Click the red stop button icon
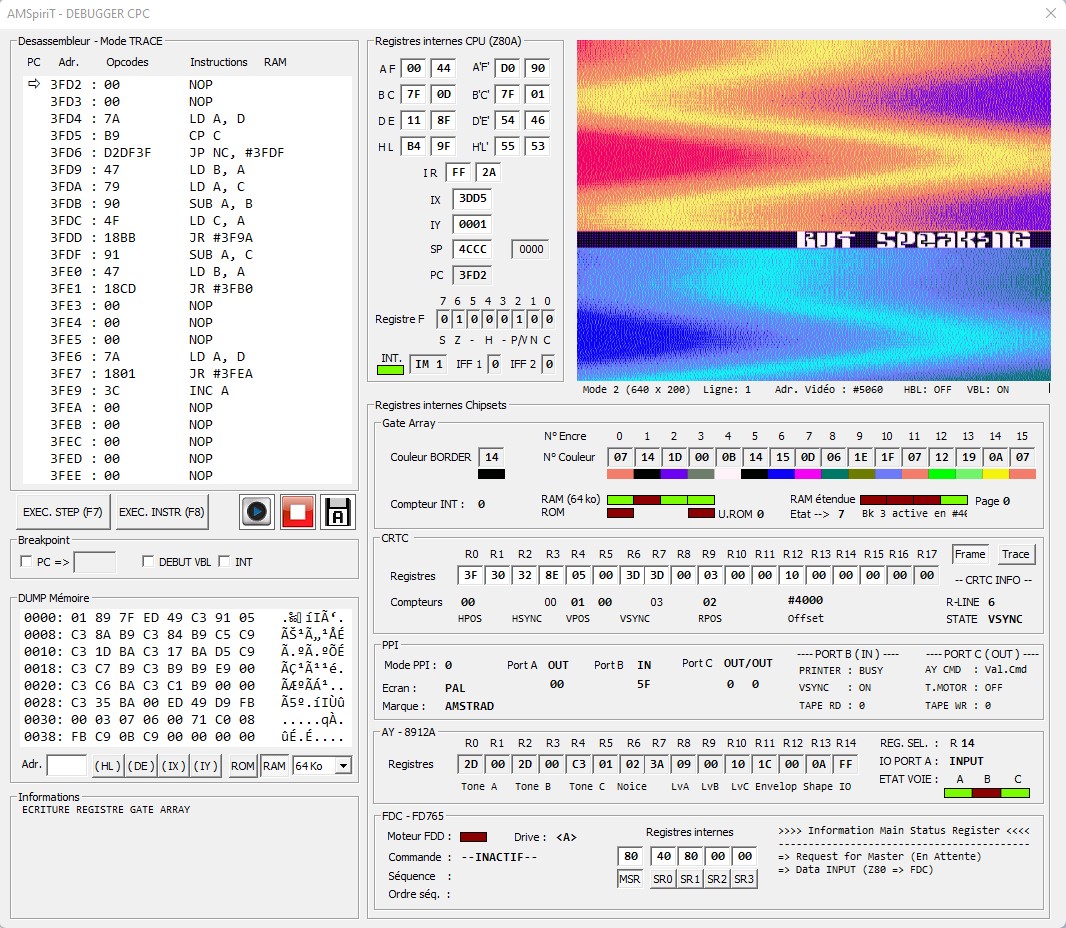Viewport: 1066px width, 928px height. coord(297,512)
